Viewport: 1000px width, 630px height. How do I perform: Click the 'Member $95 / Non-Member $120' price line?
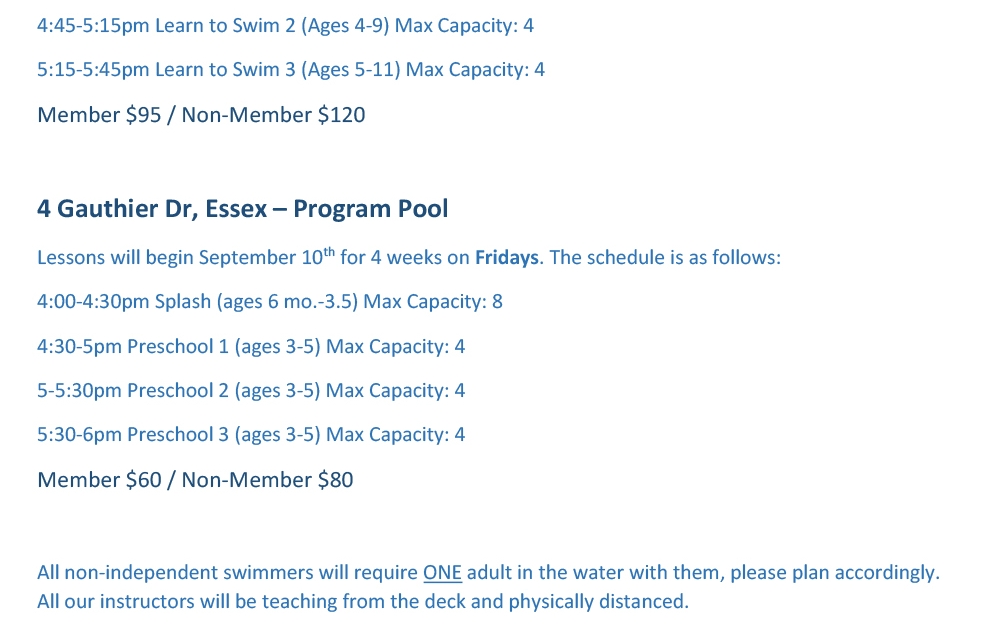pos(201,115)
